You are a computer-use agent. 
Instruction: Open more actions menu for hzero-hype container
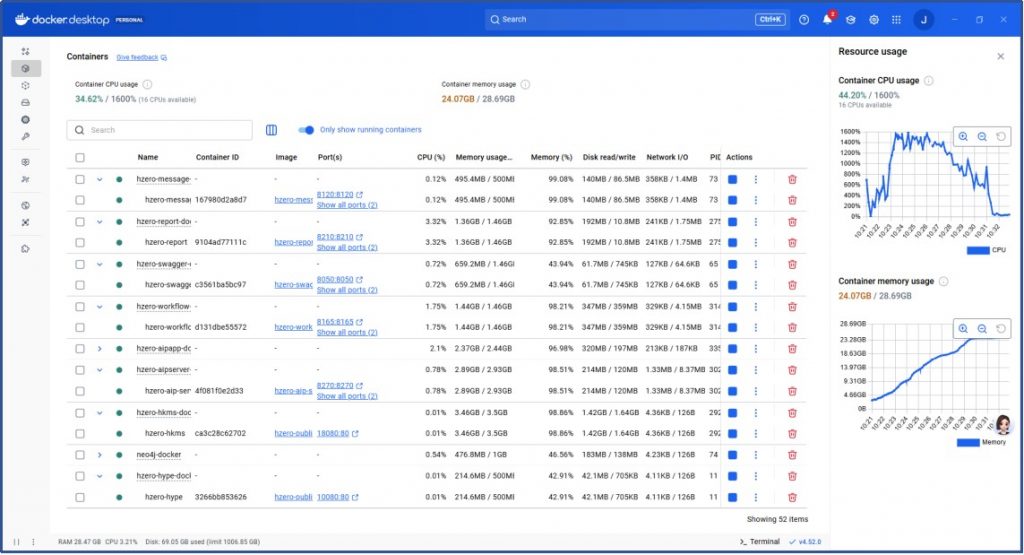755,497
